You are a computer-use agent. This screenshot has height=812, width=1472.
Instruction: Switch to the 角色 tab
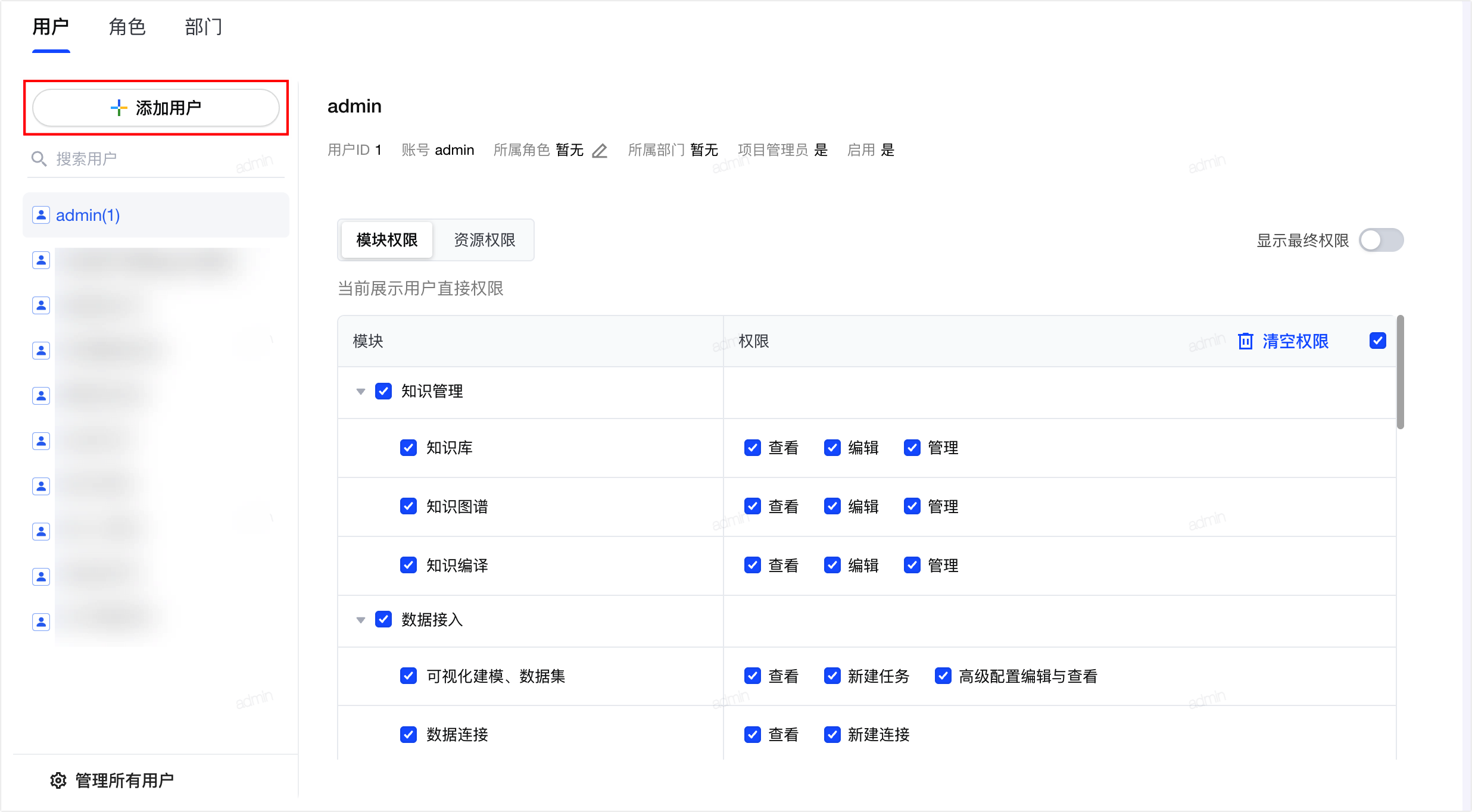pos(127,27)
